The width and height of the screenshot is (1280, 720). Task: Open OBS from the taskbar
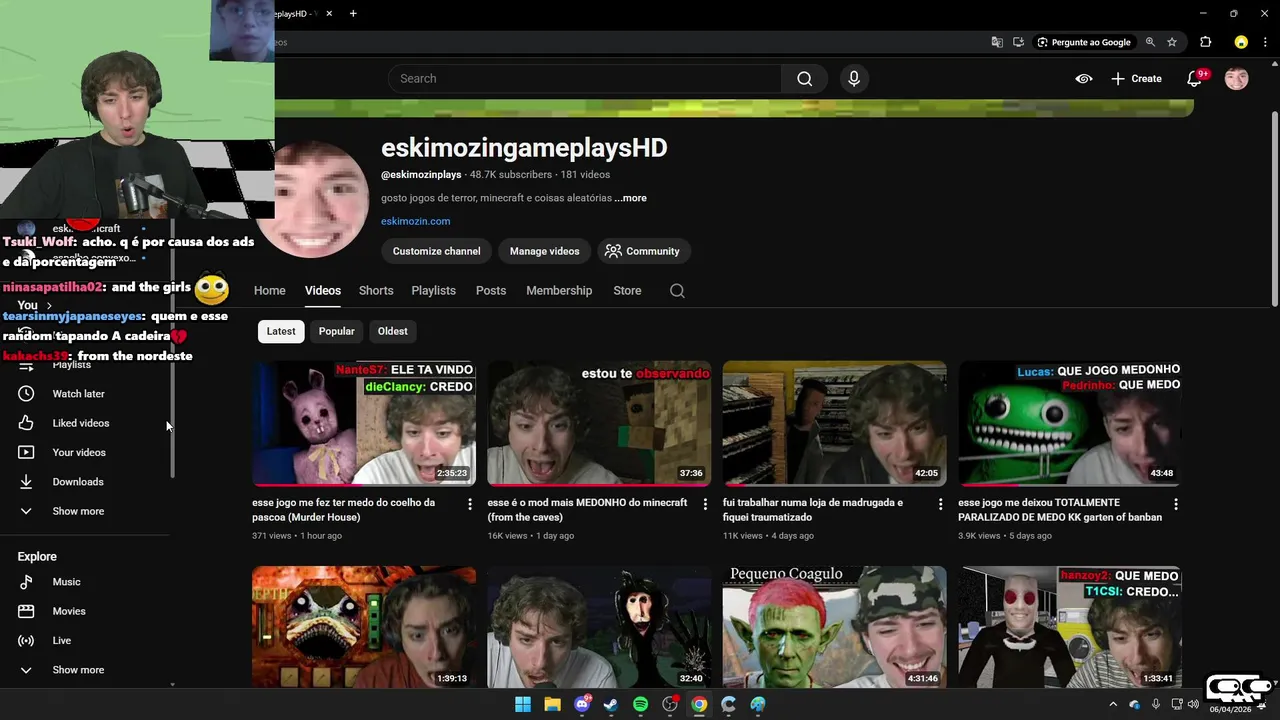pyautogui.click(x=670, y=705)
